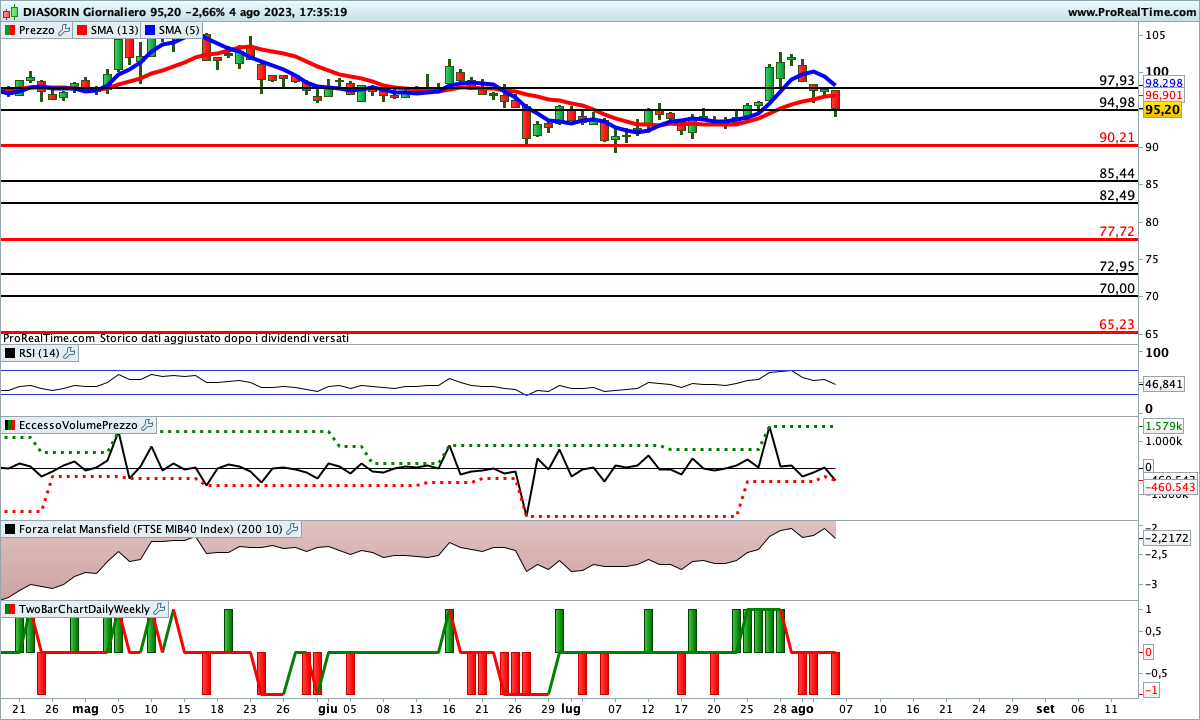This screenshot has width=1200, height=720.
Task: Open Forza relat Mansfield wrench settings
Action: [291, 529]
